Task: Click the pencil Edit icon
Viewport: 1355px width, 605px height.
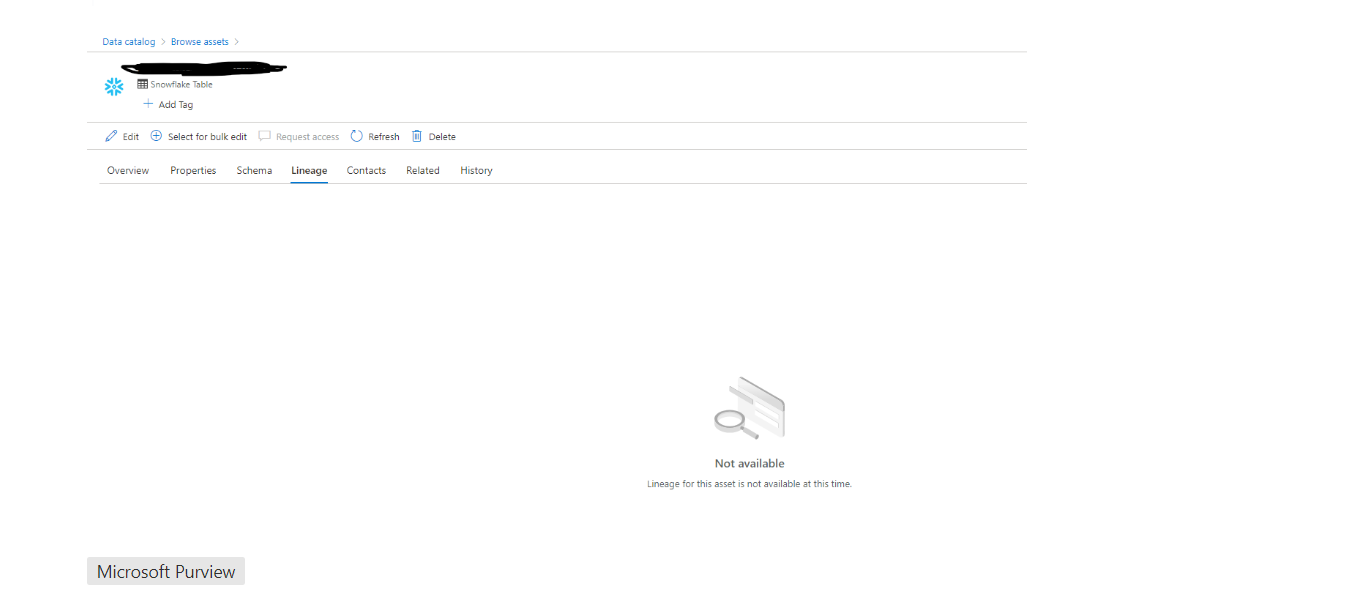Action: (111, 136)
